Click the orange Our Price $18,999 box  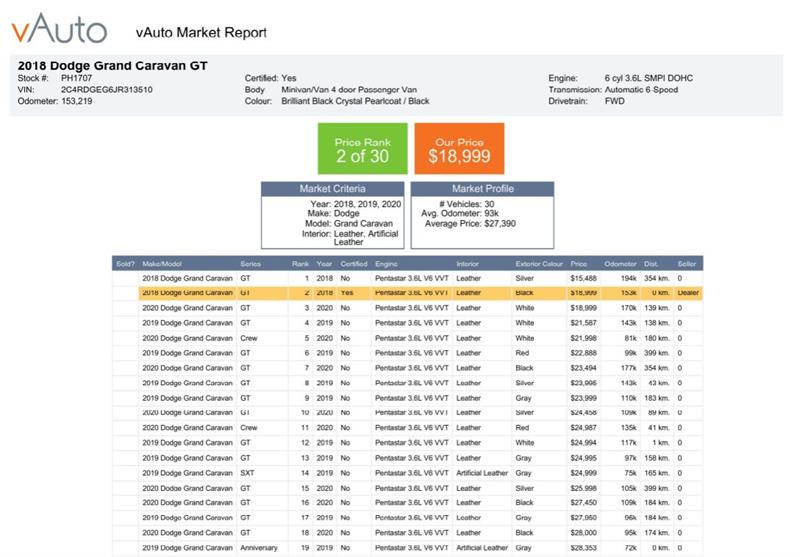(x=459, y=148)
